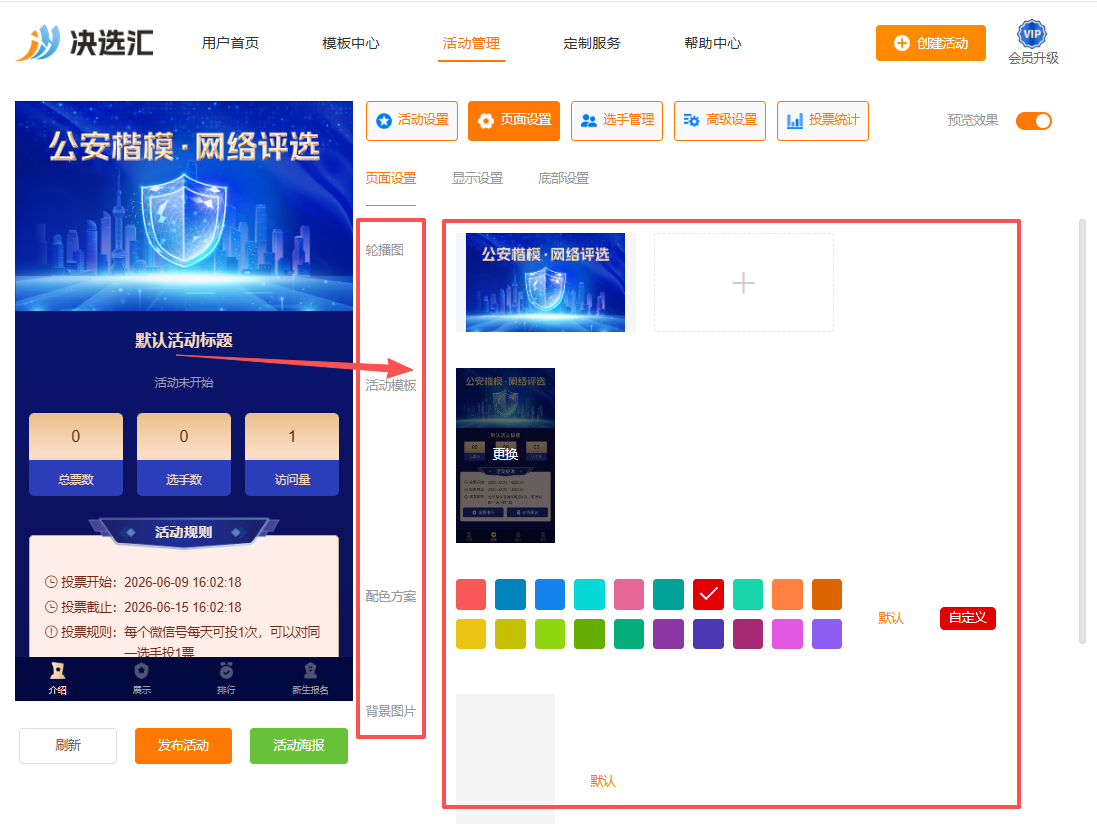Click the checked red color swatch
Viewport: 1097px width, 824px height.
(708, 595)
